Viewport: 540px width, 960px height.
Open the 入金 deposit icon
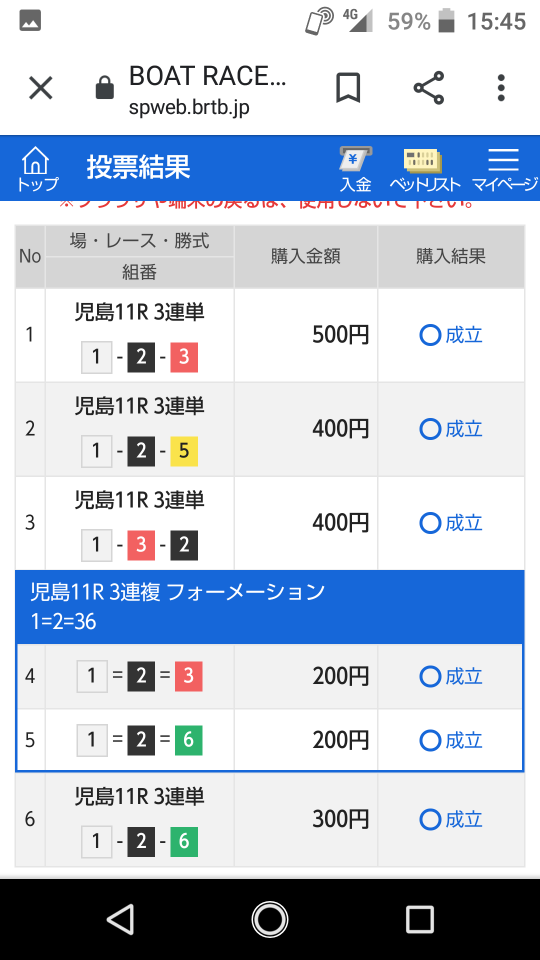click(356, 169)
